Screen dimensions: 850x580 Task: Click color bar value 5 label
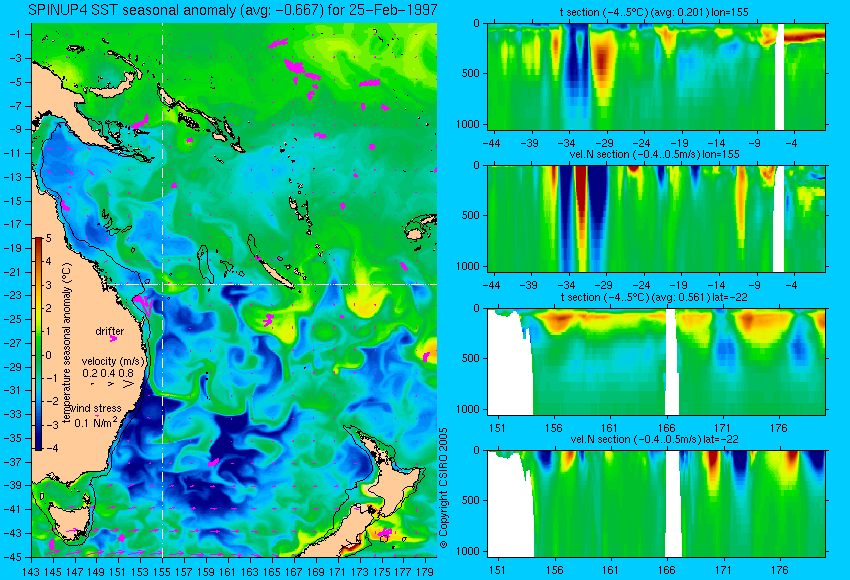(49, 238)
